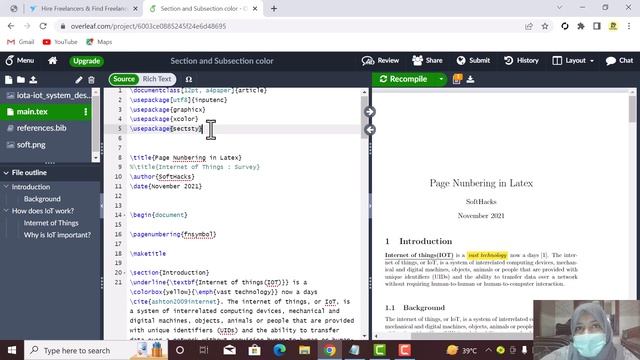Viewport: 640px width, 360px height.
Task: Open the Review panel
Action: [x=380, y=60]
